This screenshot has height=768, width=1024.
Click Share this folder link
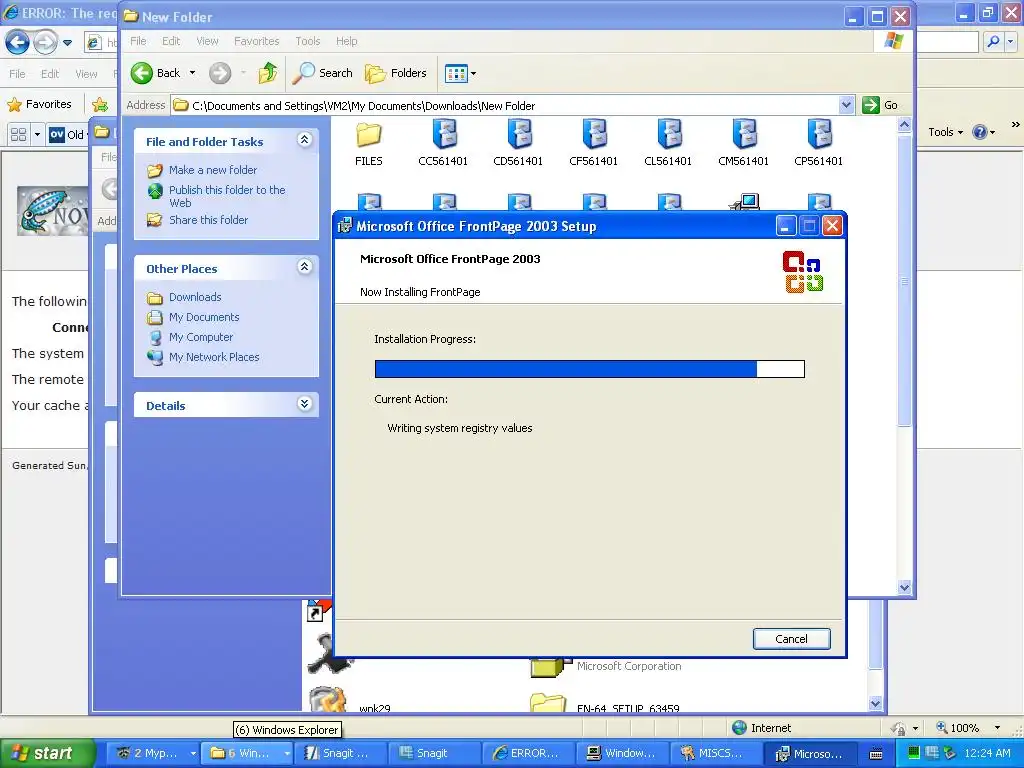(x=208, y=220)
